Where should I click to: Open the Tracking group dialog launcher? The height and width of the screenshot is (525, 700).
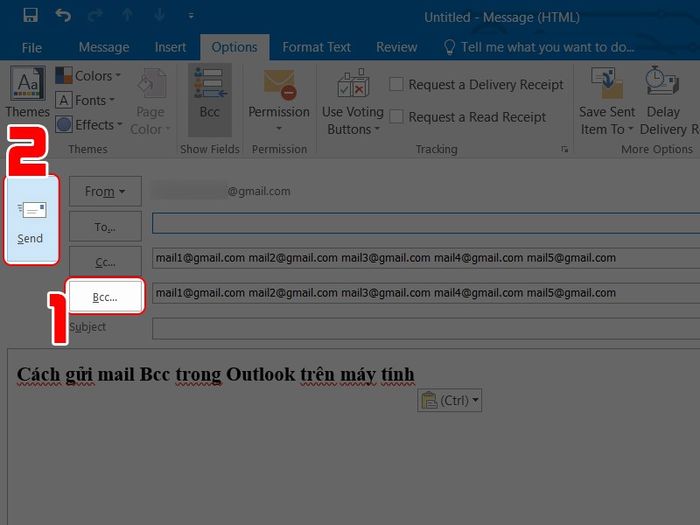pyautogui.click(x=565, y=149)
